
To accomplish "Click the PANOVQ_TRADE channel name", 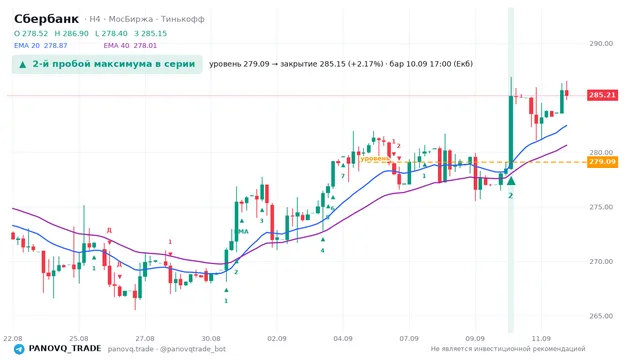I will pyautogui.click(x=65, y=349).
